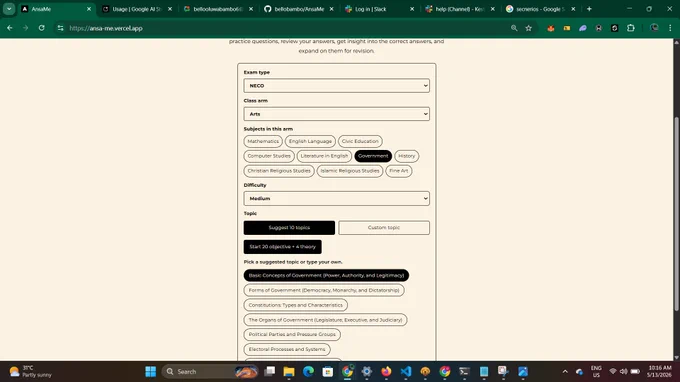680x382 pixels.
Task: Click the browser forward arrow
Action: click(x=26, y=28)
